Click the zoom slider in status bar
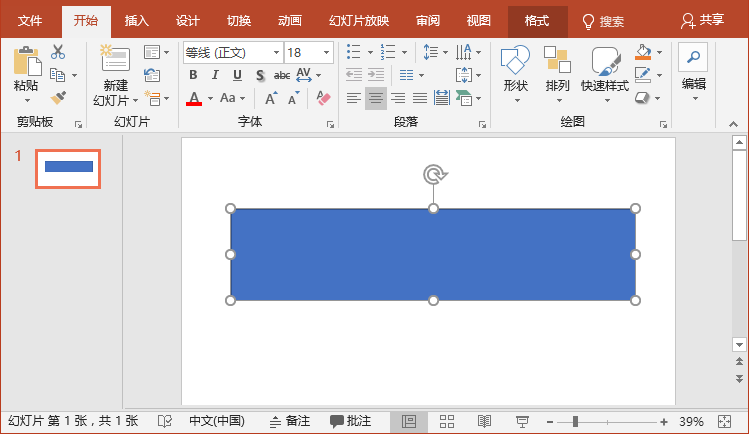The image size is (749, 434). coord(574,421)
